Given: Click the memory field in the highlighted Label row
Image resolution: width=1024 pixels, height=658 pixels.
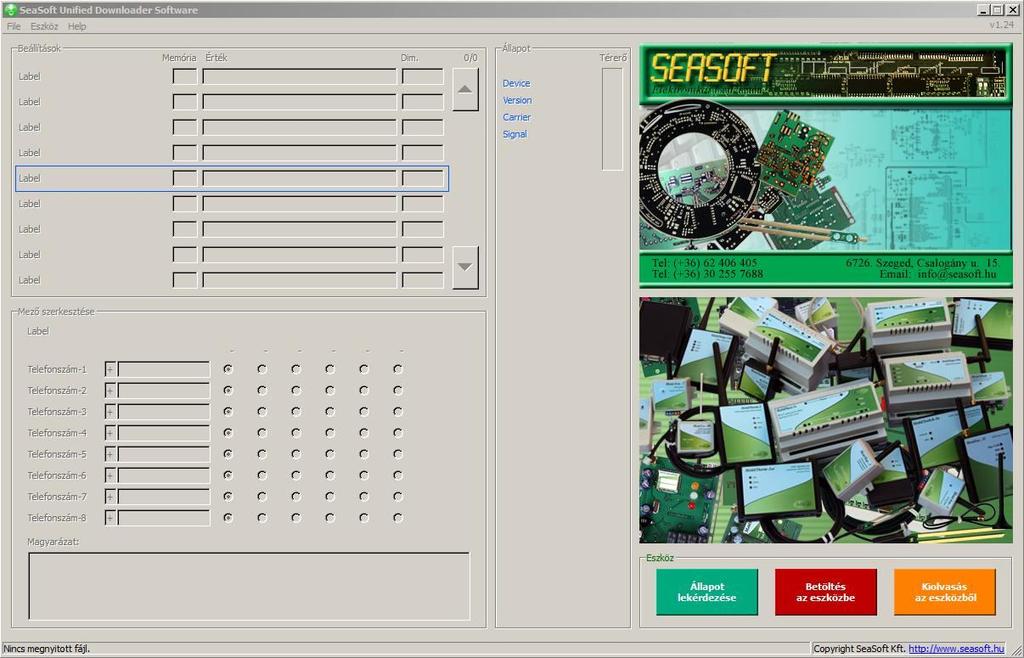Looking at the screenshot, I should point(185,178).
